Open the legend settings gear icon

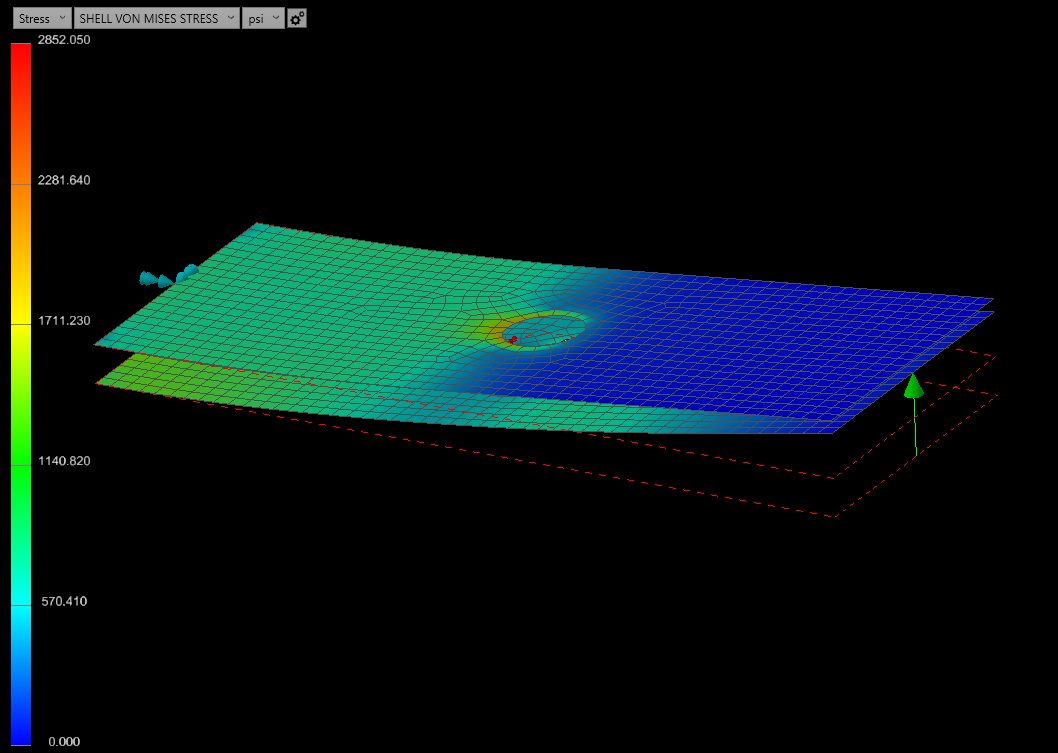pos(297,19)
